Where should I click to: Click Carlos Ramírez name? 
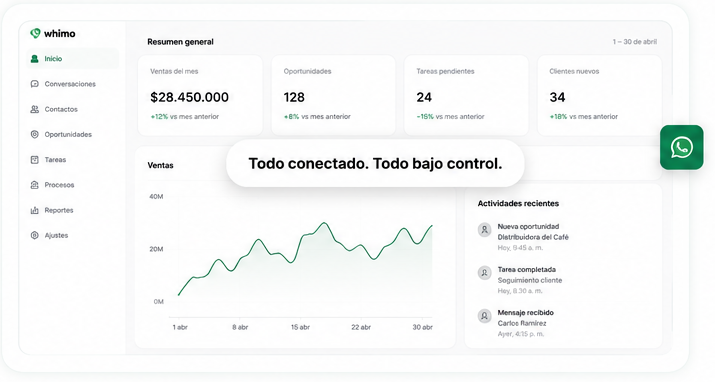522,323
